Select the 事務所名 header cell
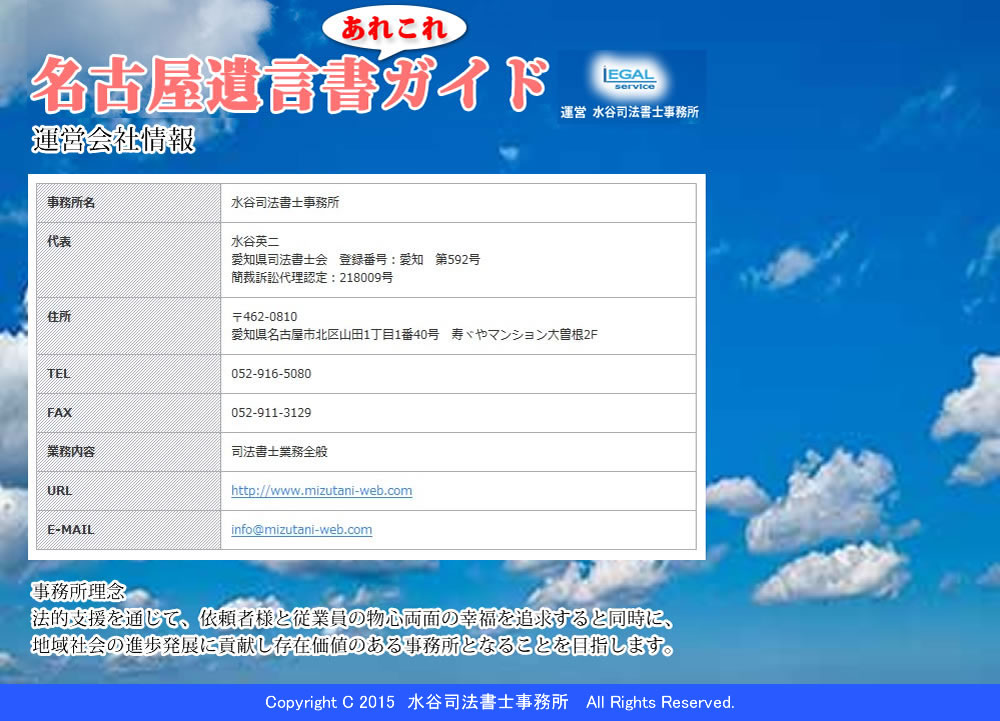The height and width of the screenshot is (721, 1000). tap(71, 203)
